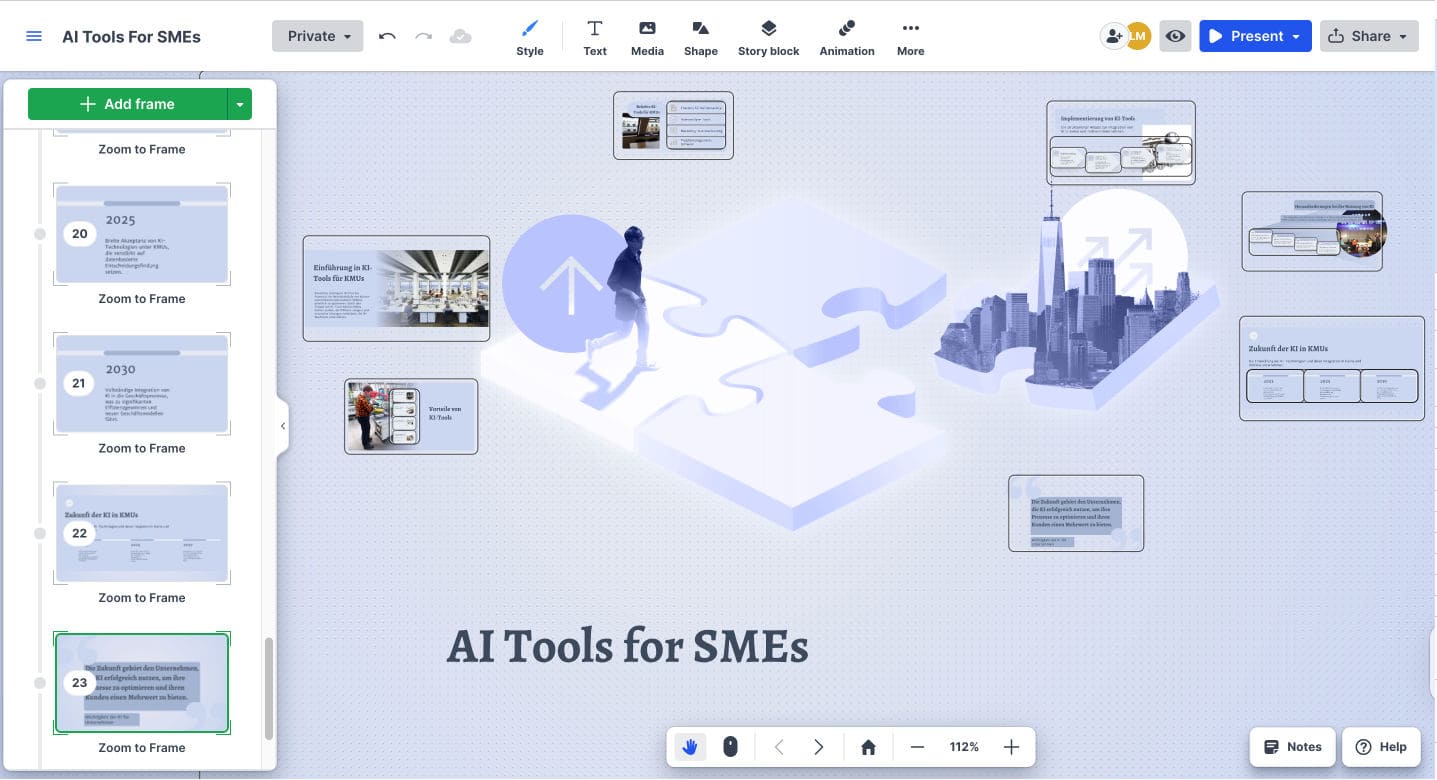Viewport: 1437px width, 780px height.
Task: Open the Media insertion tool
Action: pos(647,35)
